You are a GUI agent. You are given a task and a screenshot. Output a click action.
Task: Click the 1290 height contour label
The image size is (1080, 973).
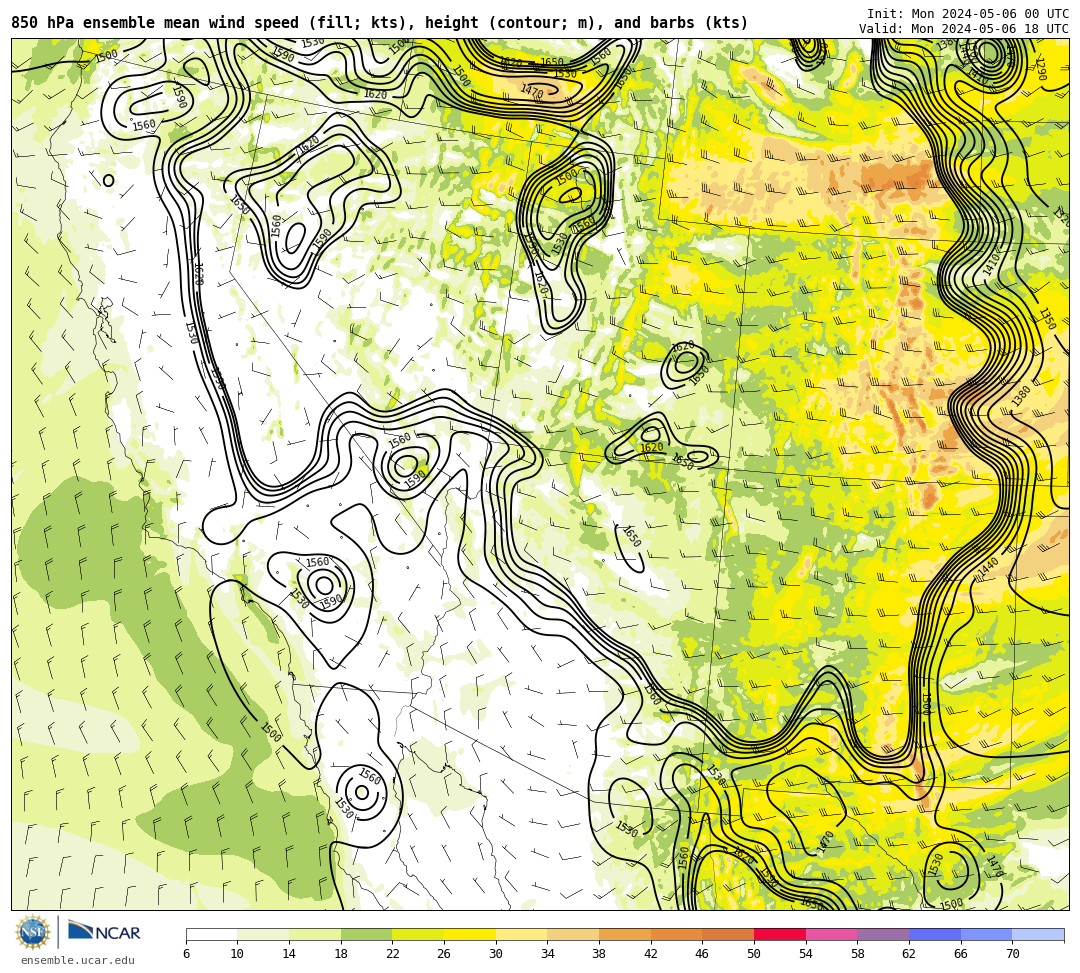(1041, 68)
